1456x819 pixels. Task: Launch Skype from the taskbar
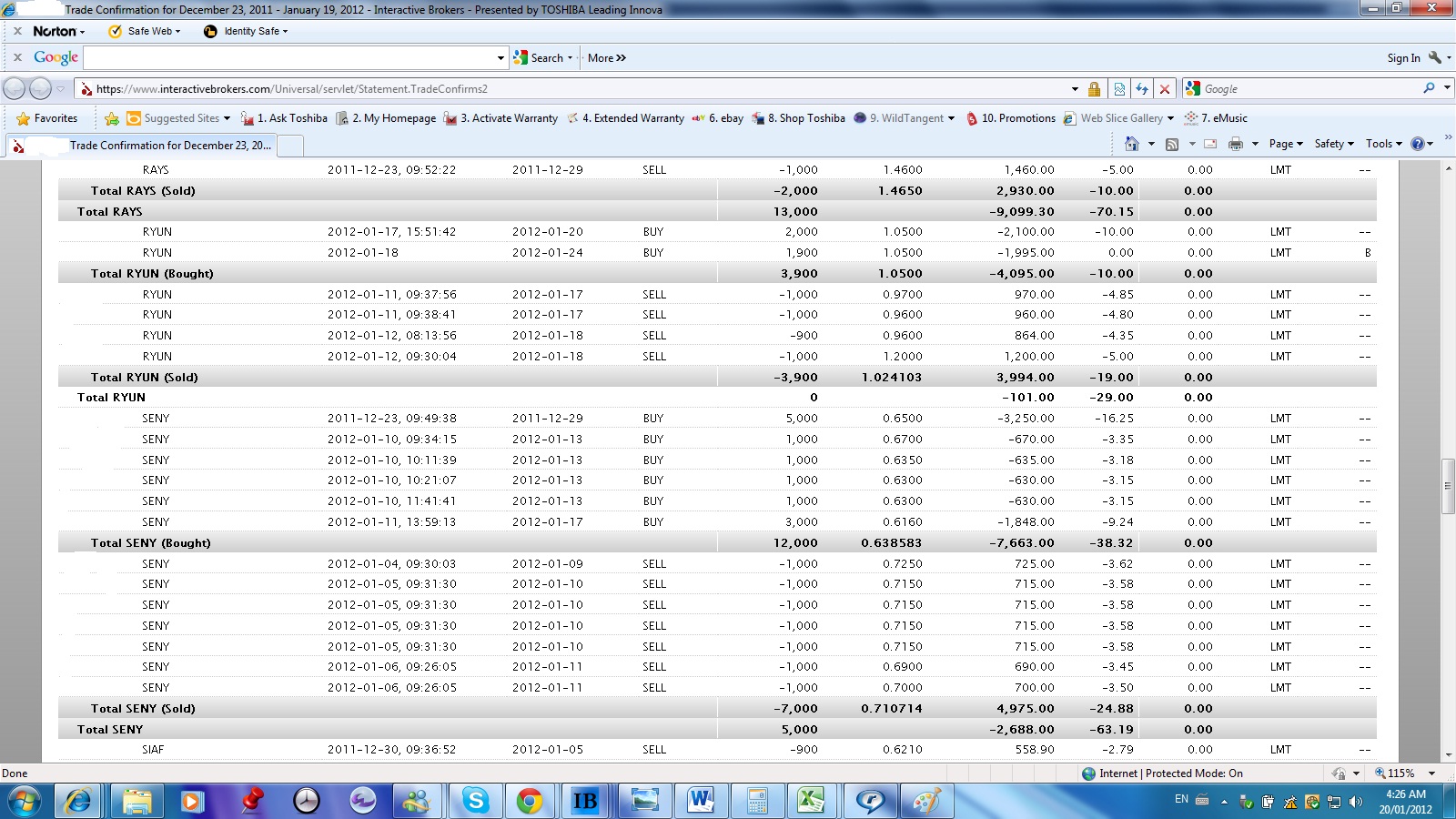[475, 801]
